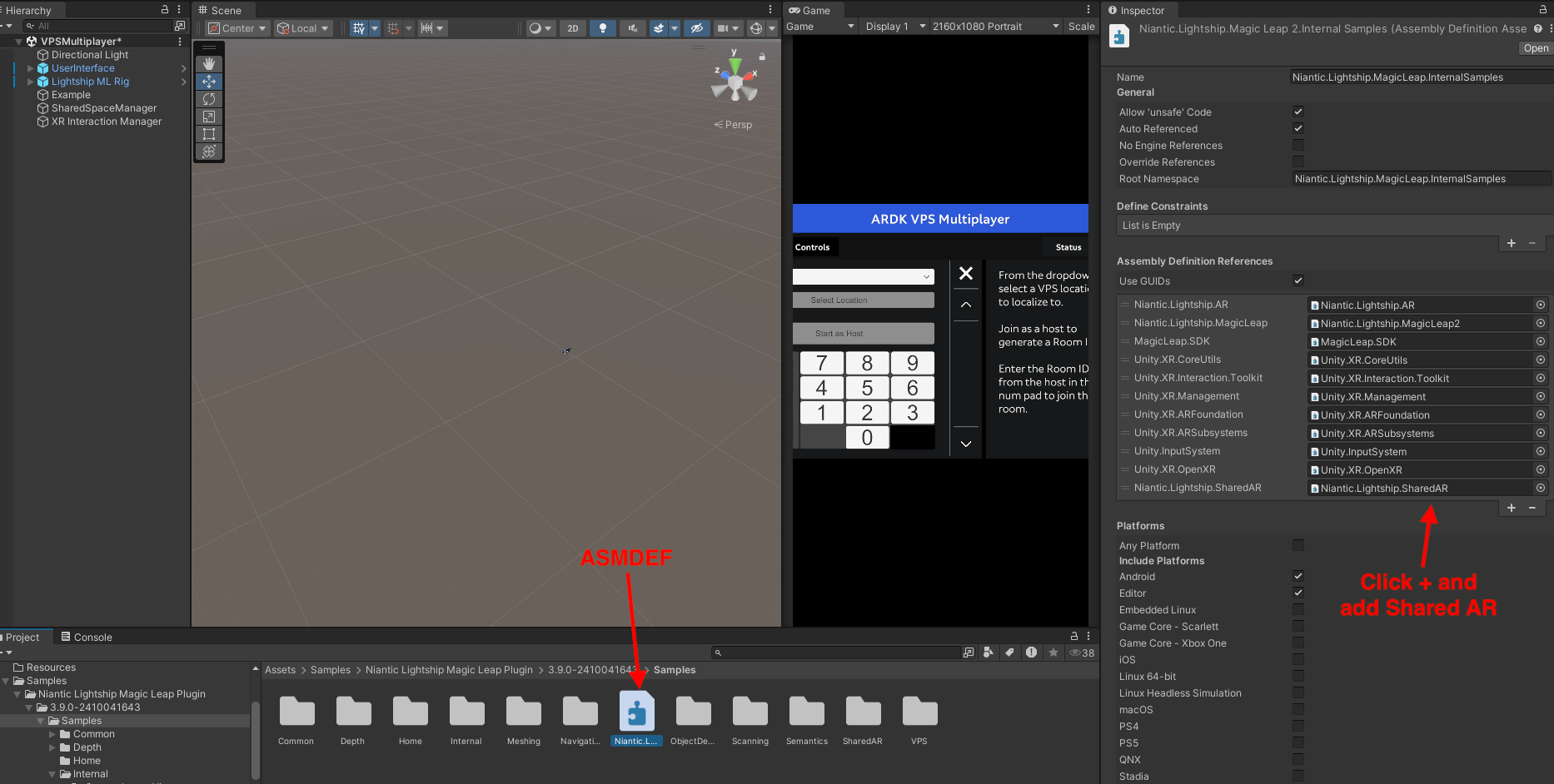Expand the Common folder in tree
The height and width of the screenshot is (784, 1554).
tap(52, 734)
